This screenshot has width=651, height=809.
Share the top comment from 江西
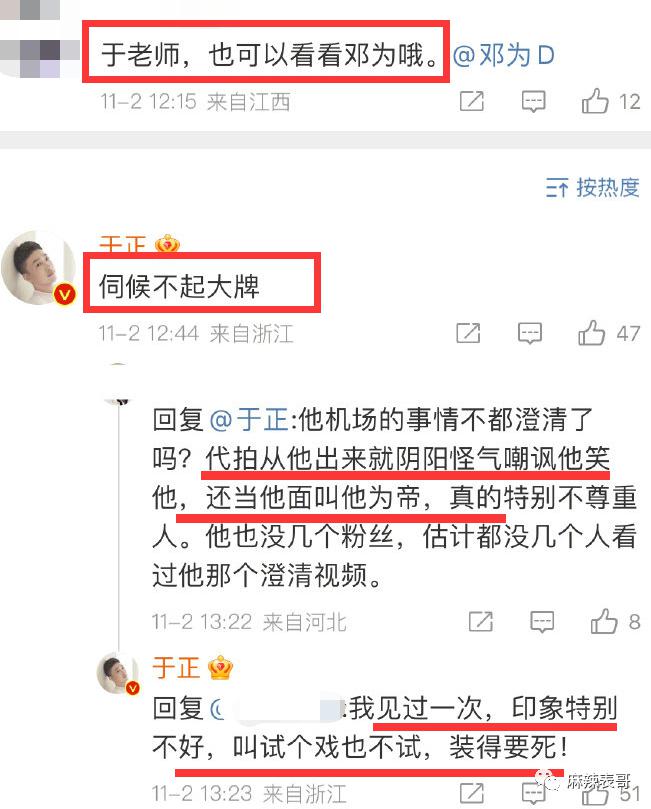471,101
